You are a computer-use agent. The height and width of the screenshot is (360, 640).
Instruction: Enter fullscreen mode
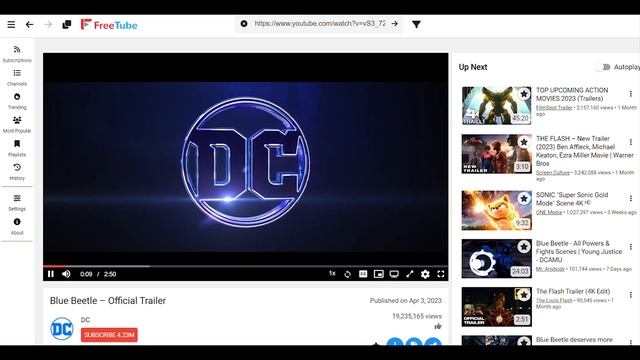tap(441, 274)
